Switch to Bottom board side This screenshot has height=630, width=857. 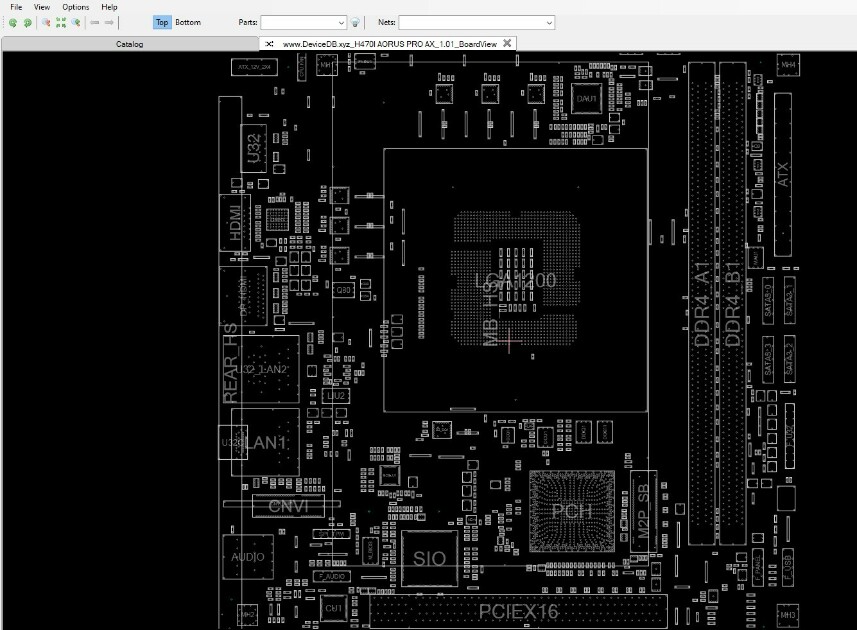[x=188, y=22]
